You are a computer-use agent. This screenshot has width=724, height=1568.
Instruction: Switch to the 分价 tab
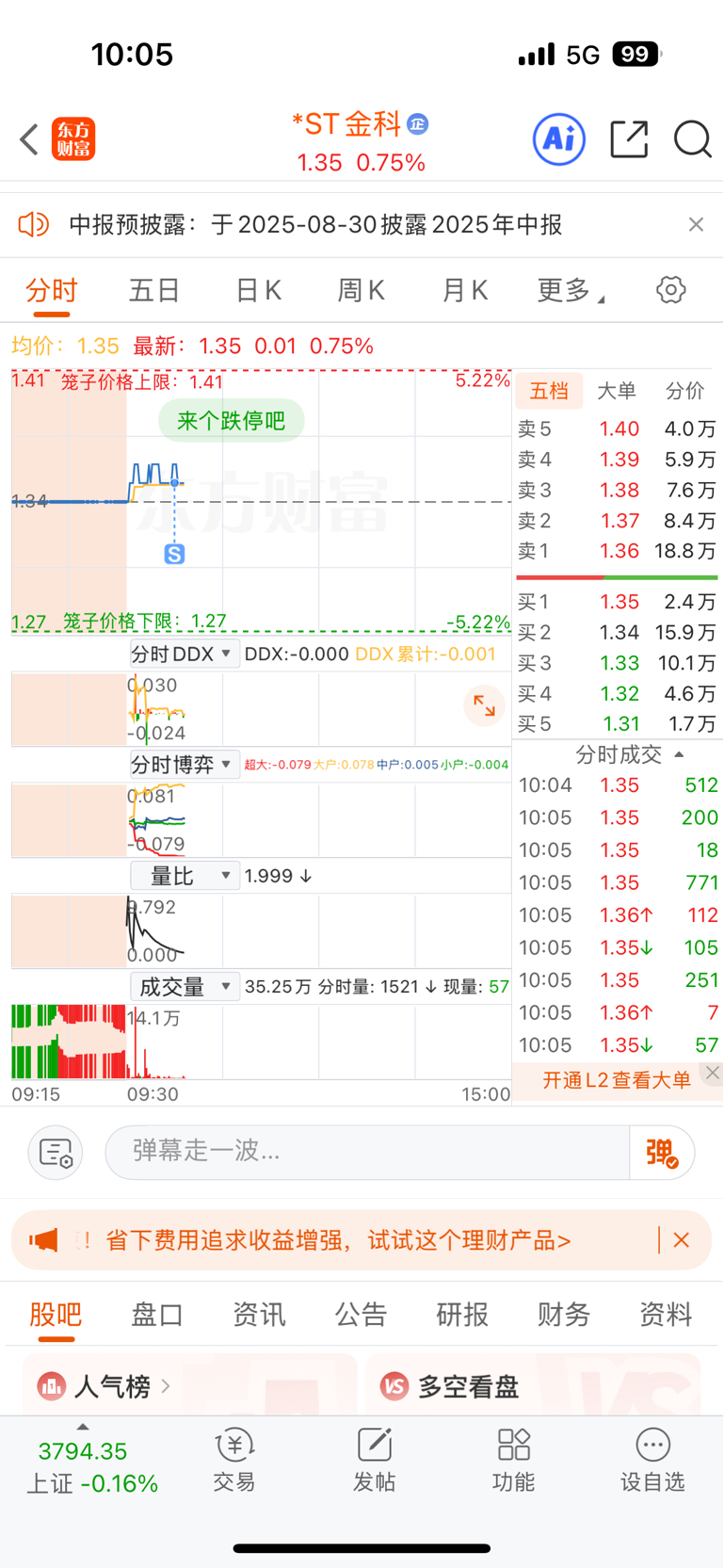tap(684, 391)
